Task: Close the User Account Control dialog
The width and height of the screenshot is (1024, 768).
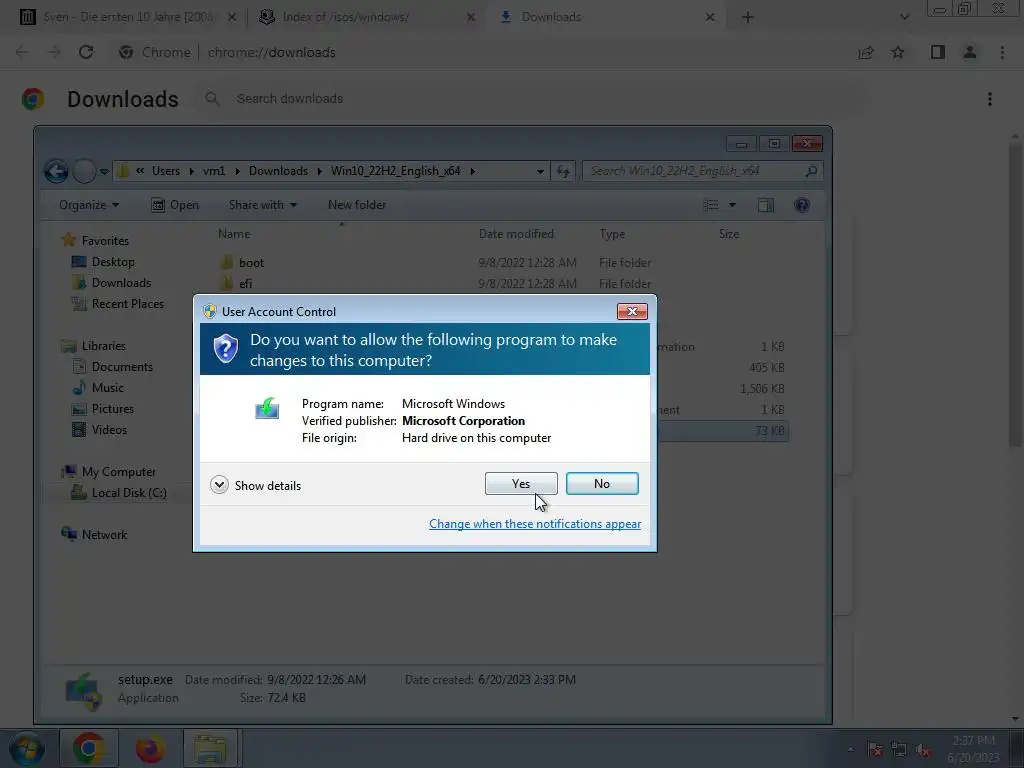Action: [632, 312]
